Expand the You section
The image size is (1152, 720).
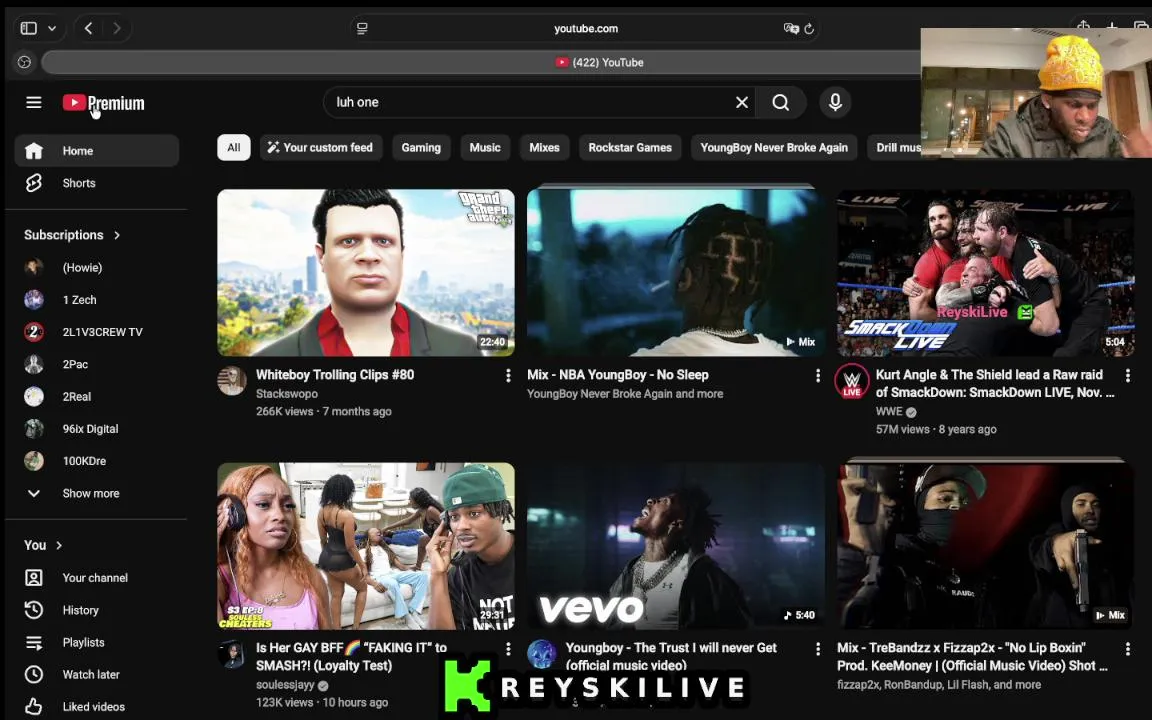43,545
